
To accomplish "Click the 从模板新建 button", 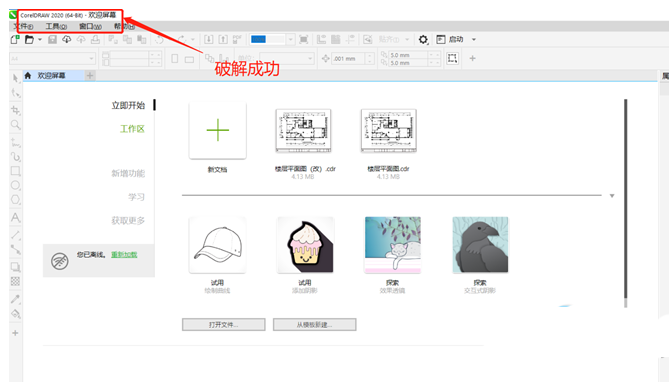I will 314,324.
